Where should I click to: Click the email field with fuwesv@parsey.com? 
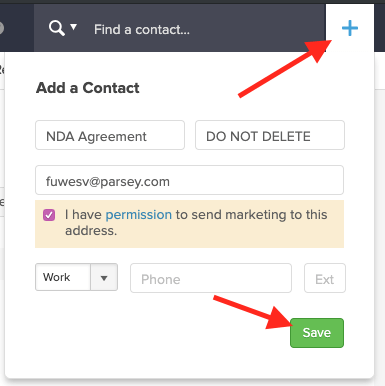coord(189,180)
